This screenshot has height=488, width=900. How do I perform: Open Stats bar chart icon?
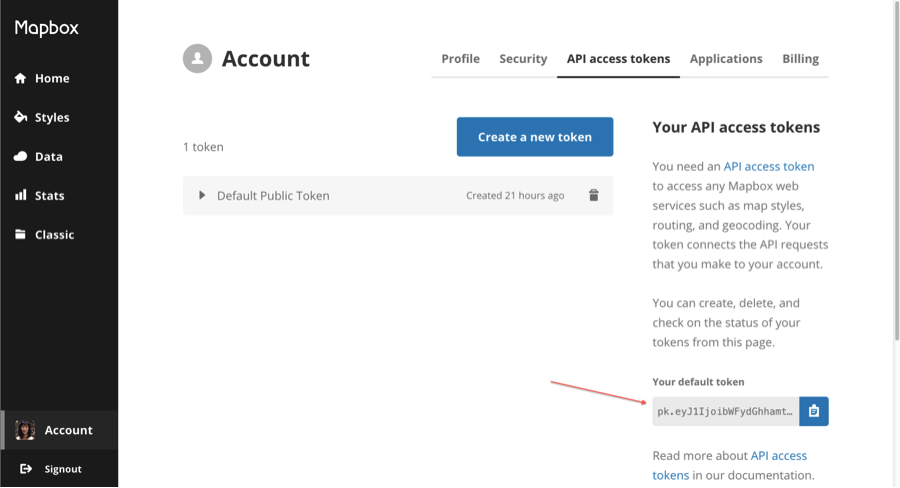tap(20, 196)
